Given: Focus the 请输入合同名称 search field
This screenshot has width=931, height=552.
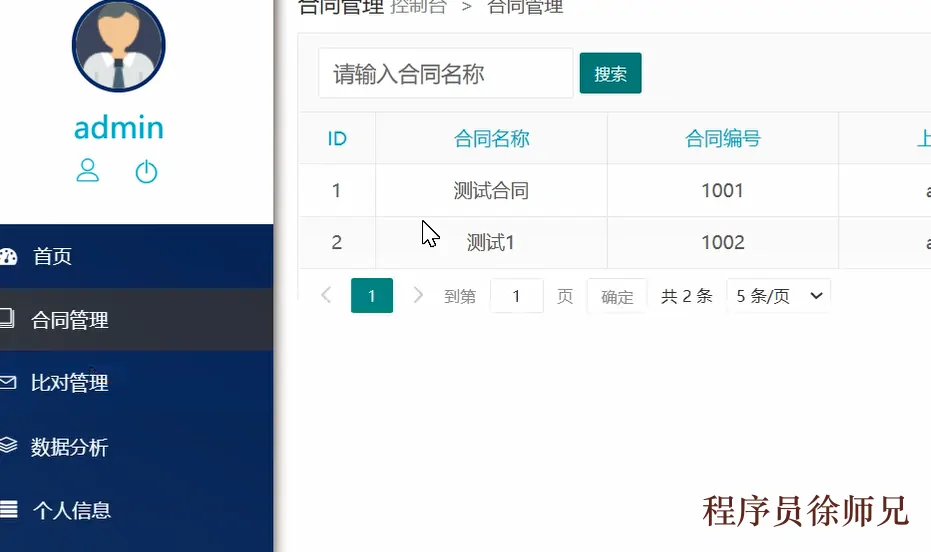Looking at the screenshot, I should click(x=445, y=74).
